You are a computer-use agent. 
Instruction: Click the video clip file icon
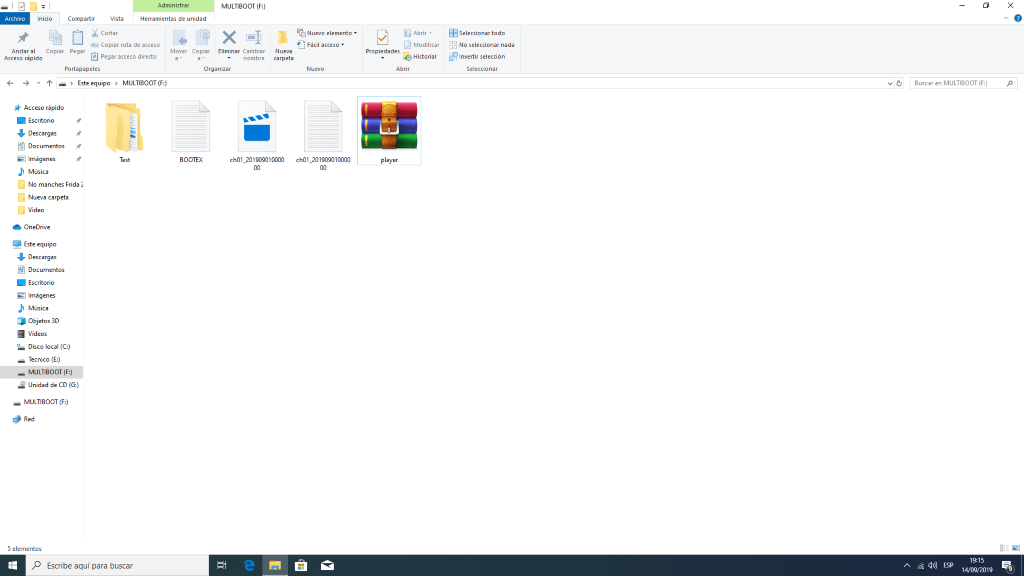pyautogui.click(x=257, y=127)
